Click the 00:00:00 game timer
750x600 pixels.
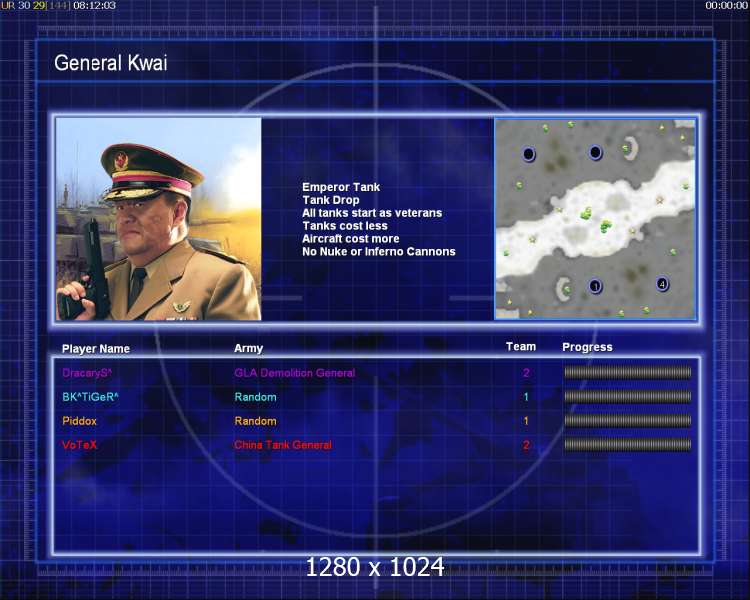click(727, 5)
